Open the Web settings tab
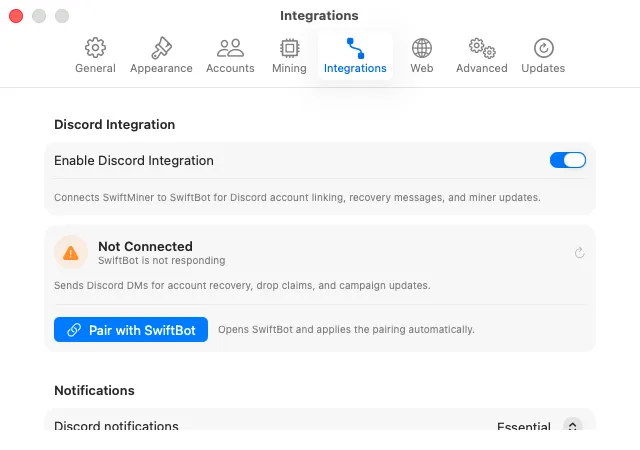This screenshot has height=450, width=640. click(x=422, y=56)
